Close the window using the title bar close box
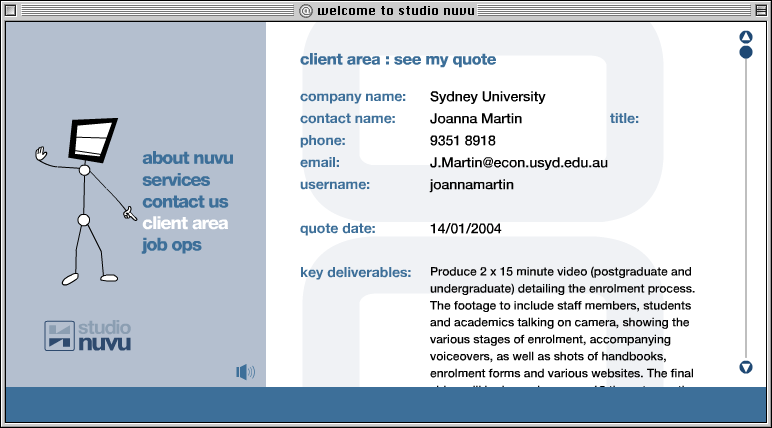772x428 pixels. pos(13,10)
